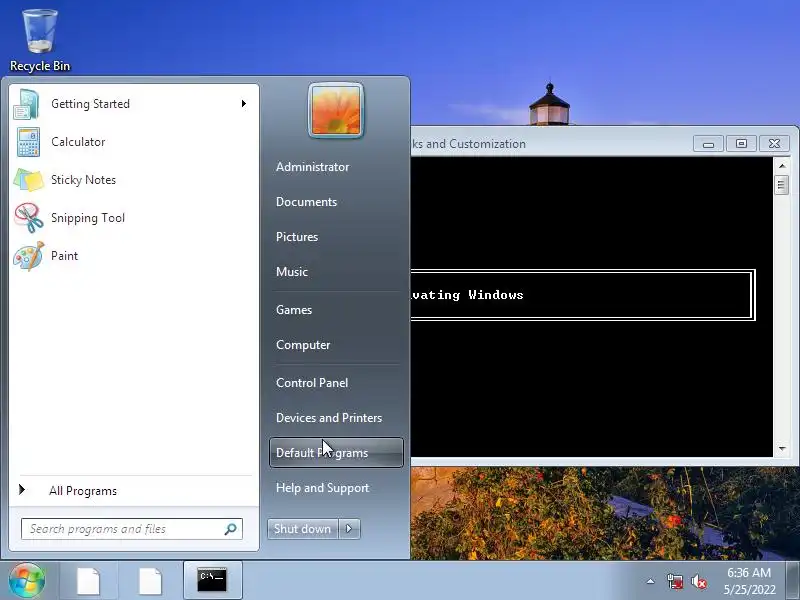Select the Sticky Notes program label
800x600 pixels.
[83, 180]
